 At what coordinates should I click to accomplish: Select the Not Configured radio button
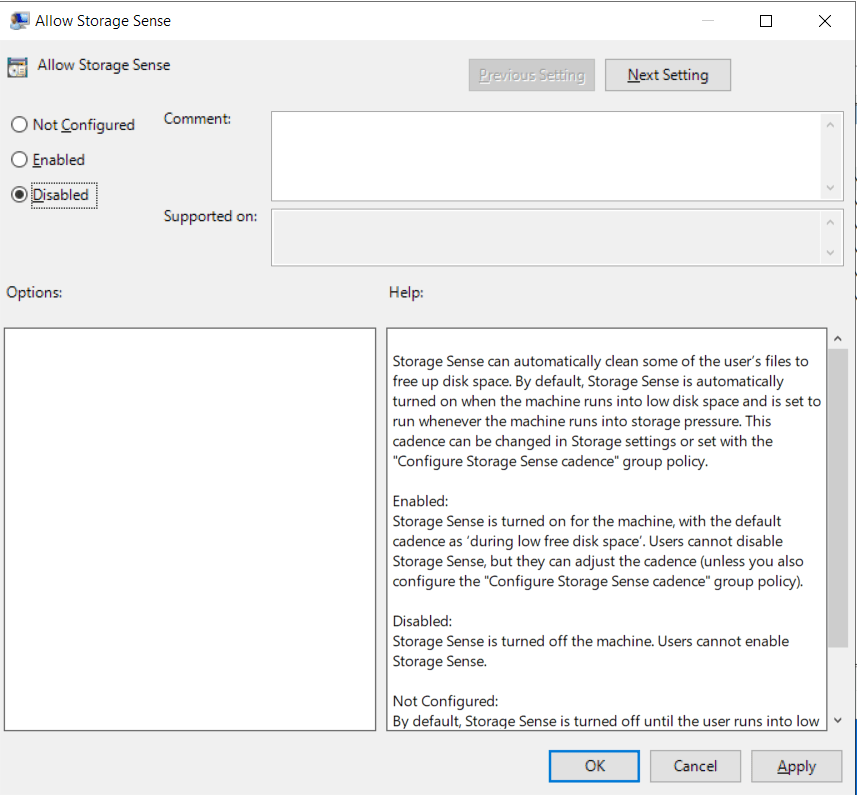point(17,124)
